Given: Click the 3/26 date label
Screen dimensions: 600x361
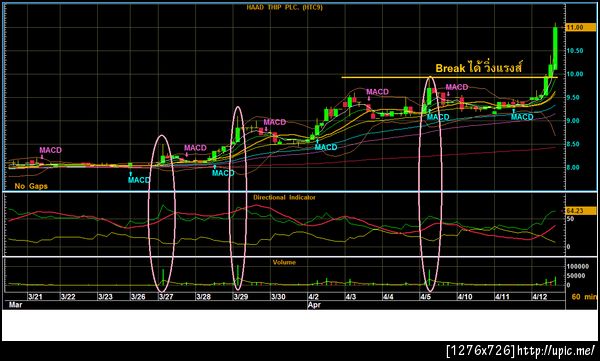Looking at the screenshot, I should (138, 297).
